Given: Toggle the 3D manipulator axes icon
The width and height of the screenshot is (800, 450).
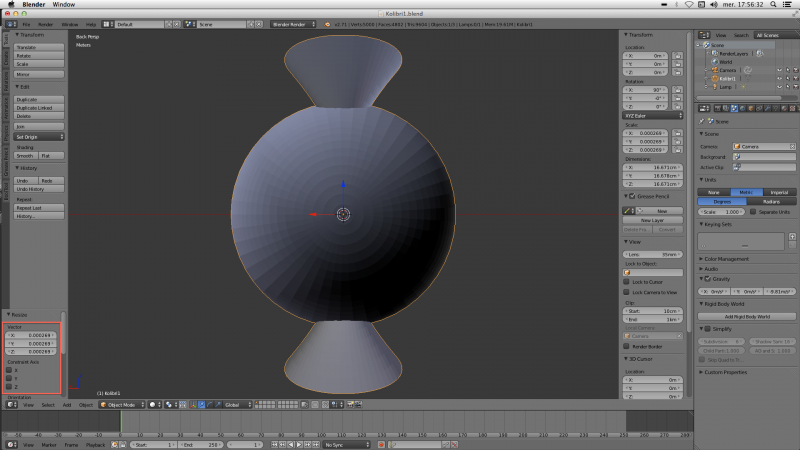Looking at the screenshot, I should (193, 405).
